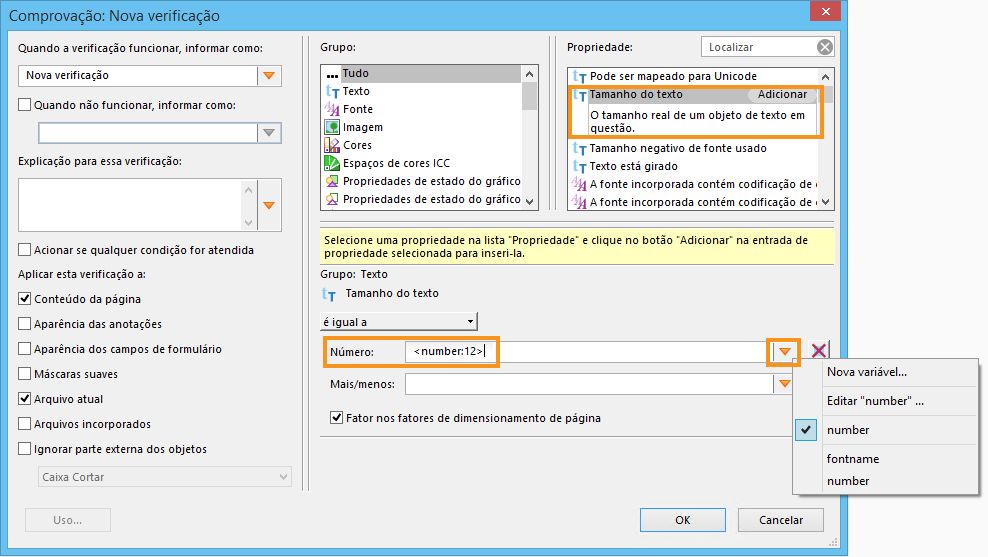
Task: Enable 'Máscaras suaves' checkbox
Action: click(25, 374)
